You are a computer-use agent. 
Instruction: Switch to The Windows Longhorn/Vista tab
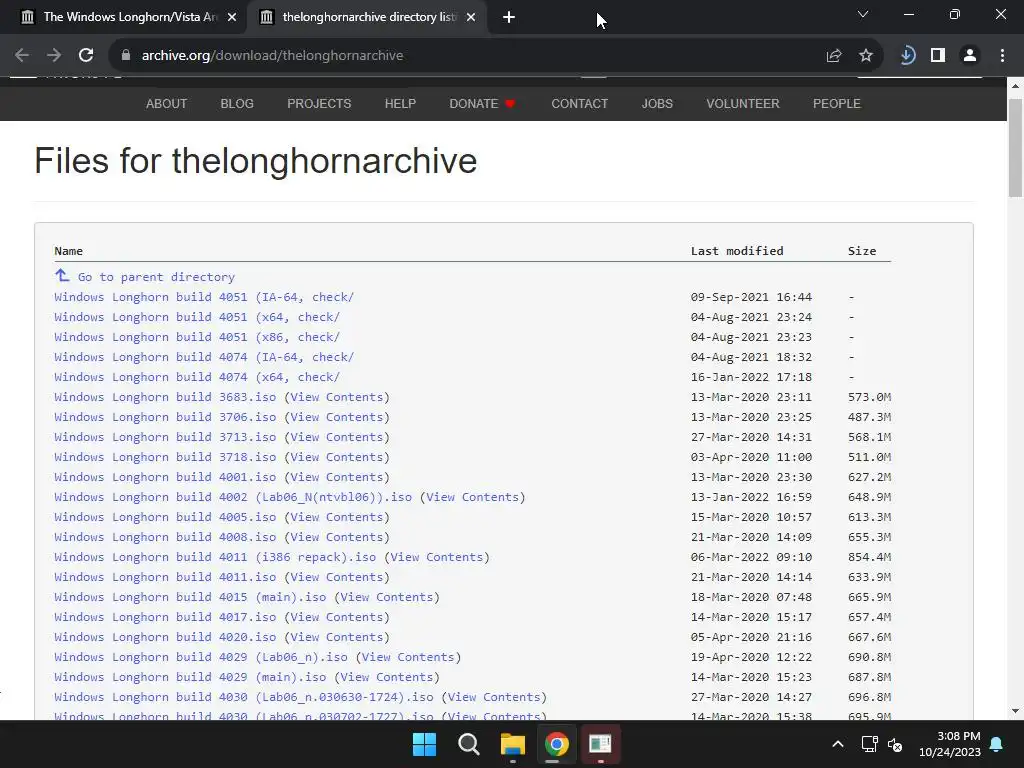click(131, 17)
